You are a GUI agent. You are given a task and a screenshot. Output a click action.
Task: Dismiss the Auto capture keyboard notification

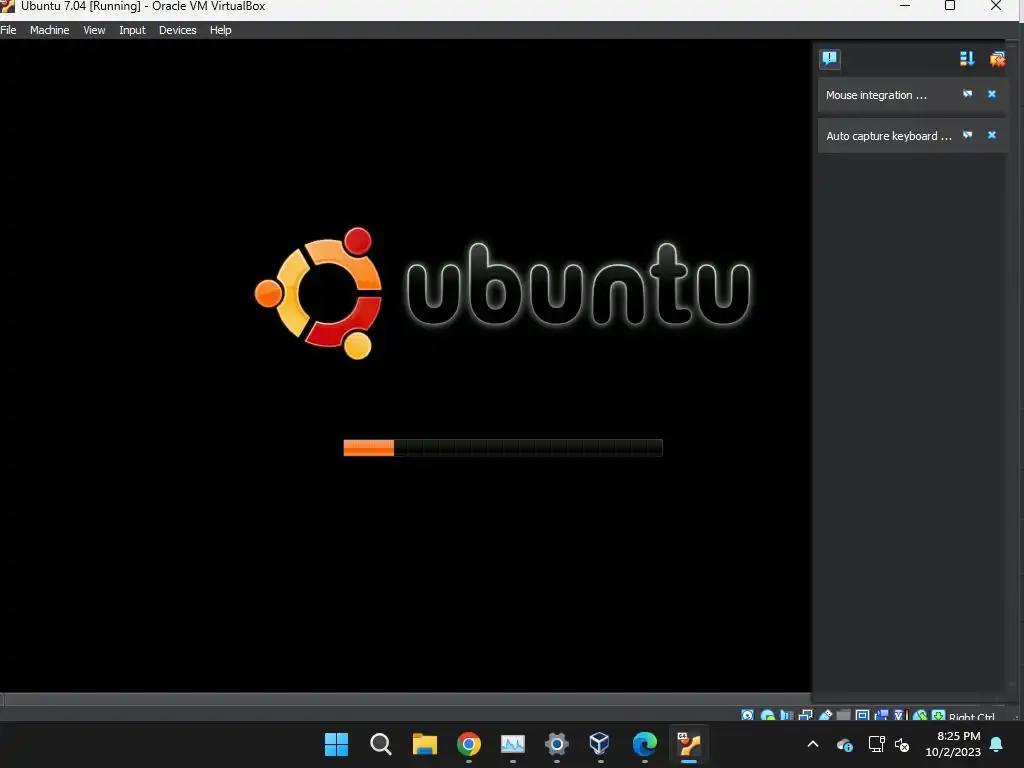point(992,135)
